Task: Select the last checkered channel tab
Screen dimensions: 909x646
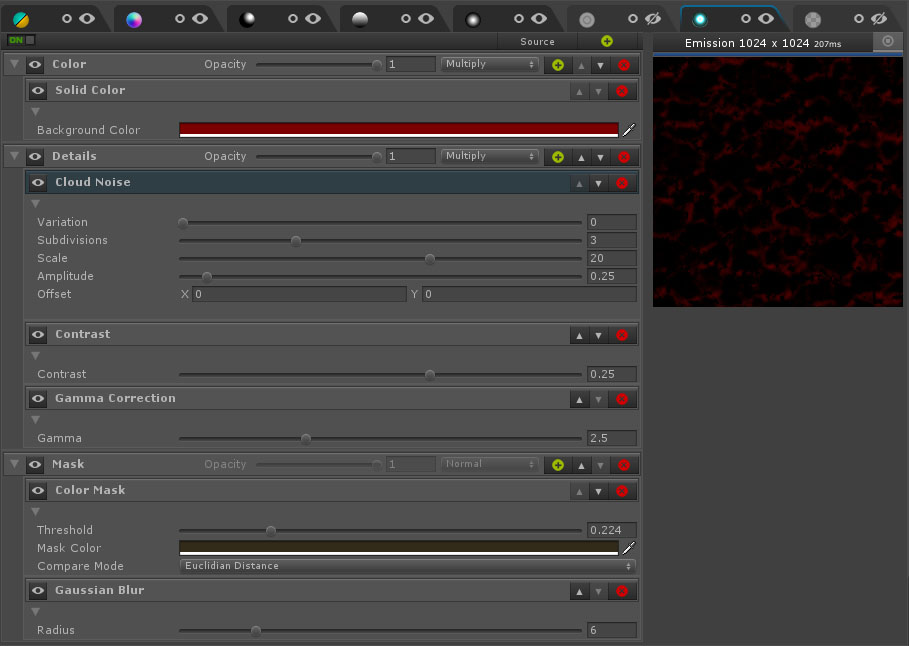Action: point(813,20)
